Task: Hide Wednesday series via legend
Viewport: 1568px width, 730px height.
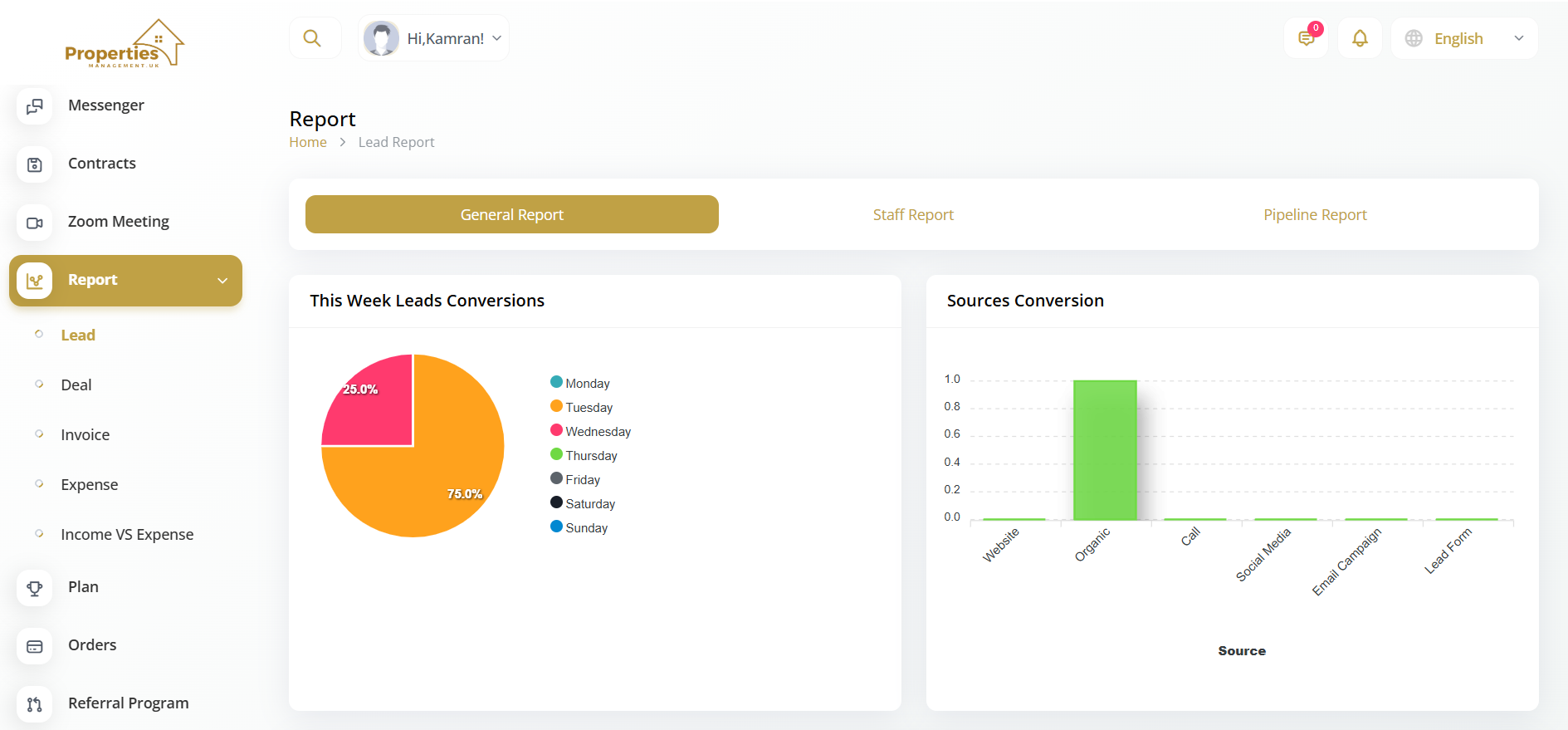Action: coord(591,431)
